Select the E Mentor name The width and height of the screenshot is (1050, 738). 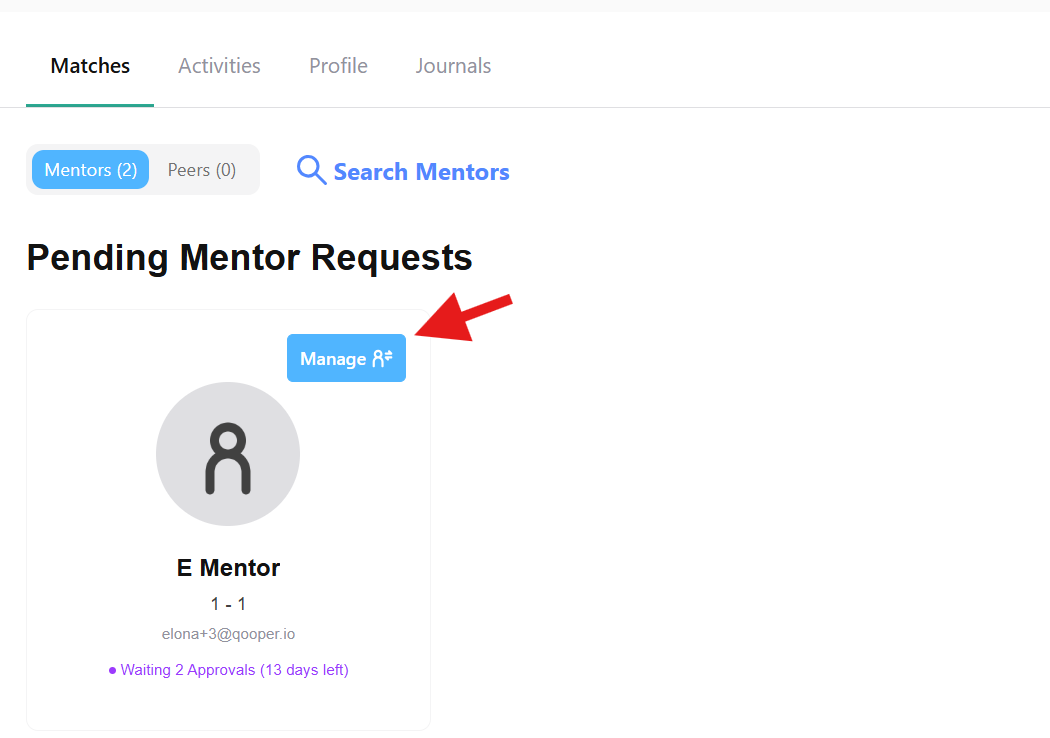point(228,568)
